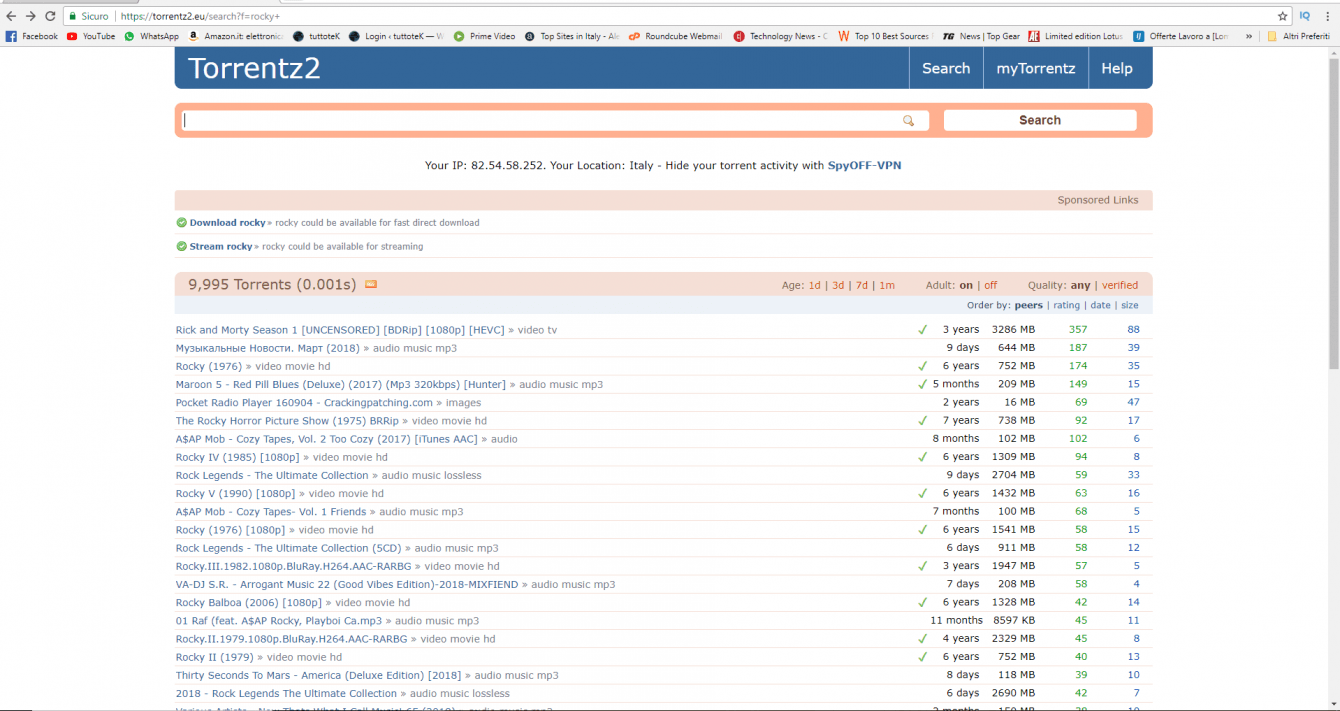The height and width of the screenshot is (711, 1340).
Task: Open the Prime Video bookmark
Action: pos(484,36)
